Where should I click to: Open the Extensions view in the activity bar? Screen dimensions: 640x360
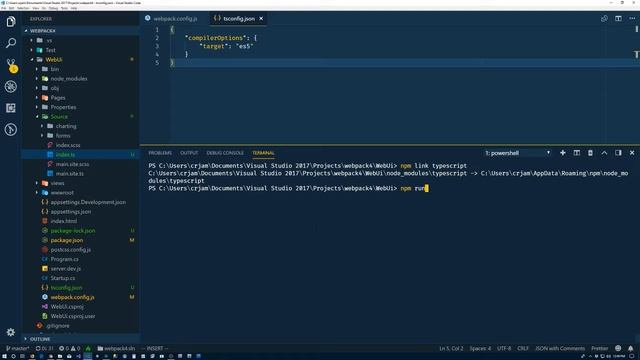pyautogui.click(x=11, y=108)
